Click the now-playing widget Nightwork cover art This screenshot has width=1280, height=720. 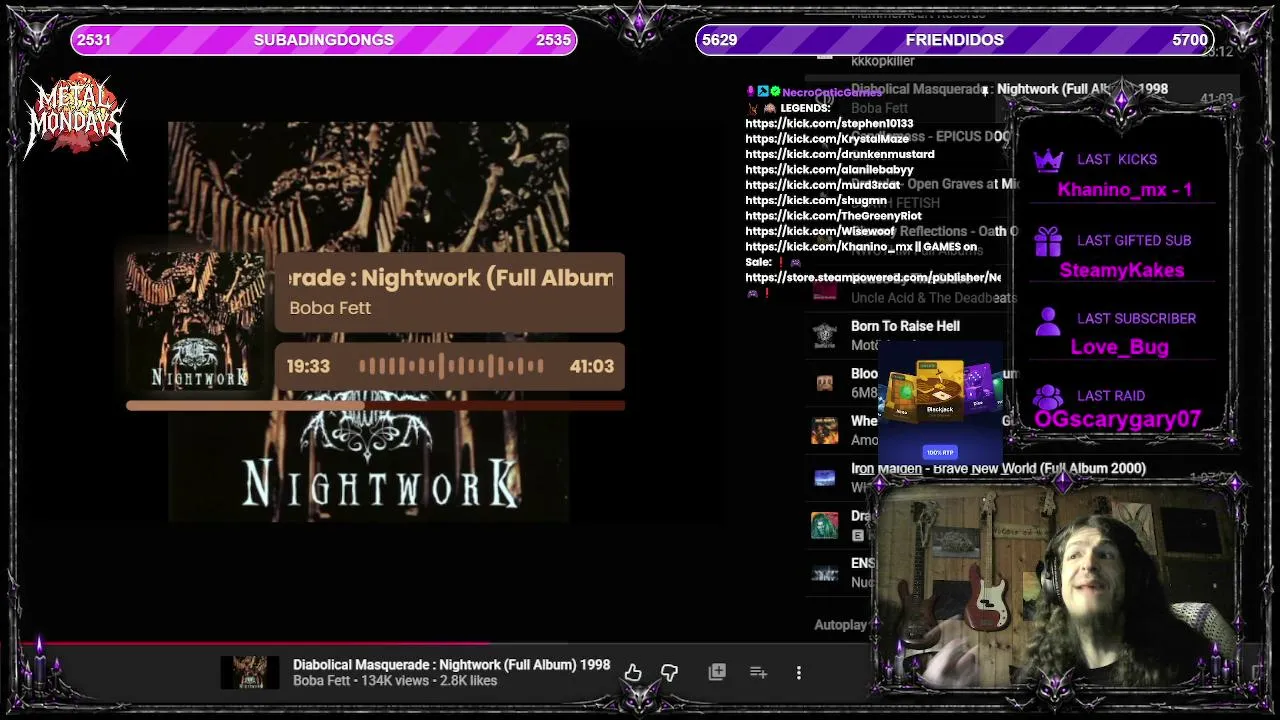tap(197, 322)
